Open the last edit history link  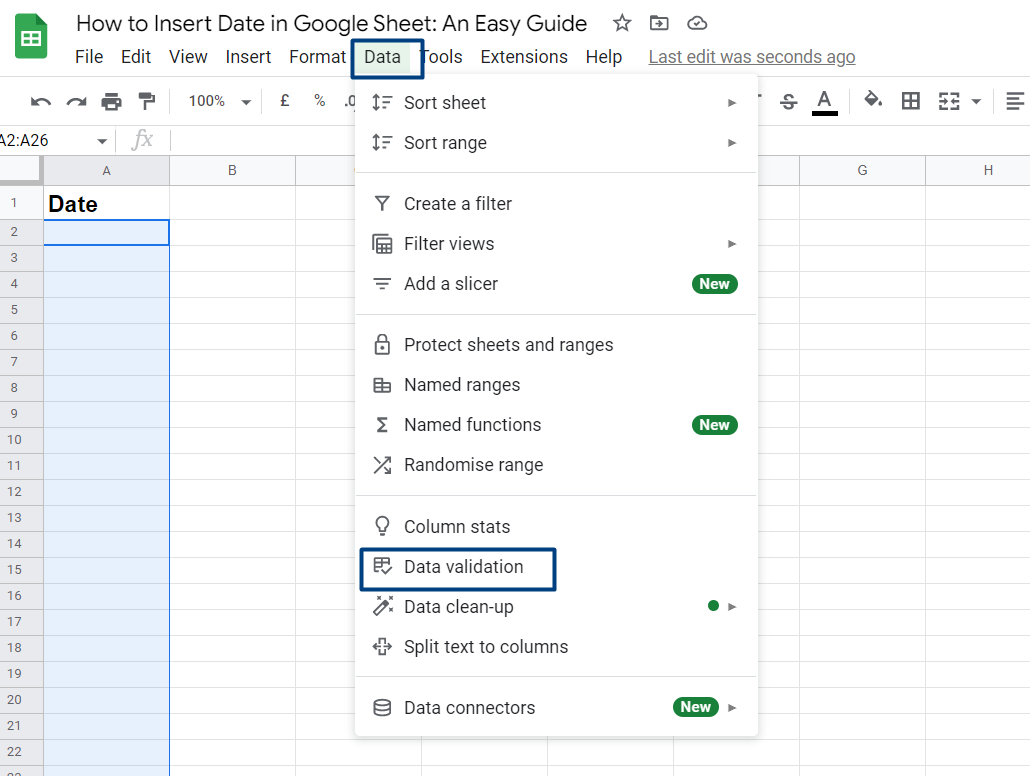pyautogui.click(x=751, y=57)
